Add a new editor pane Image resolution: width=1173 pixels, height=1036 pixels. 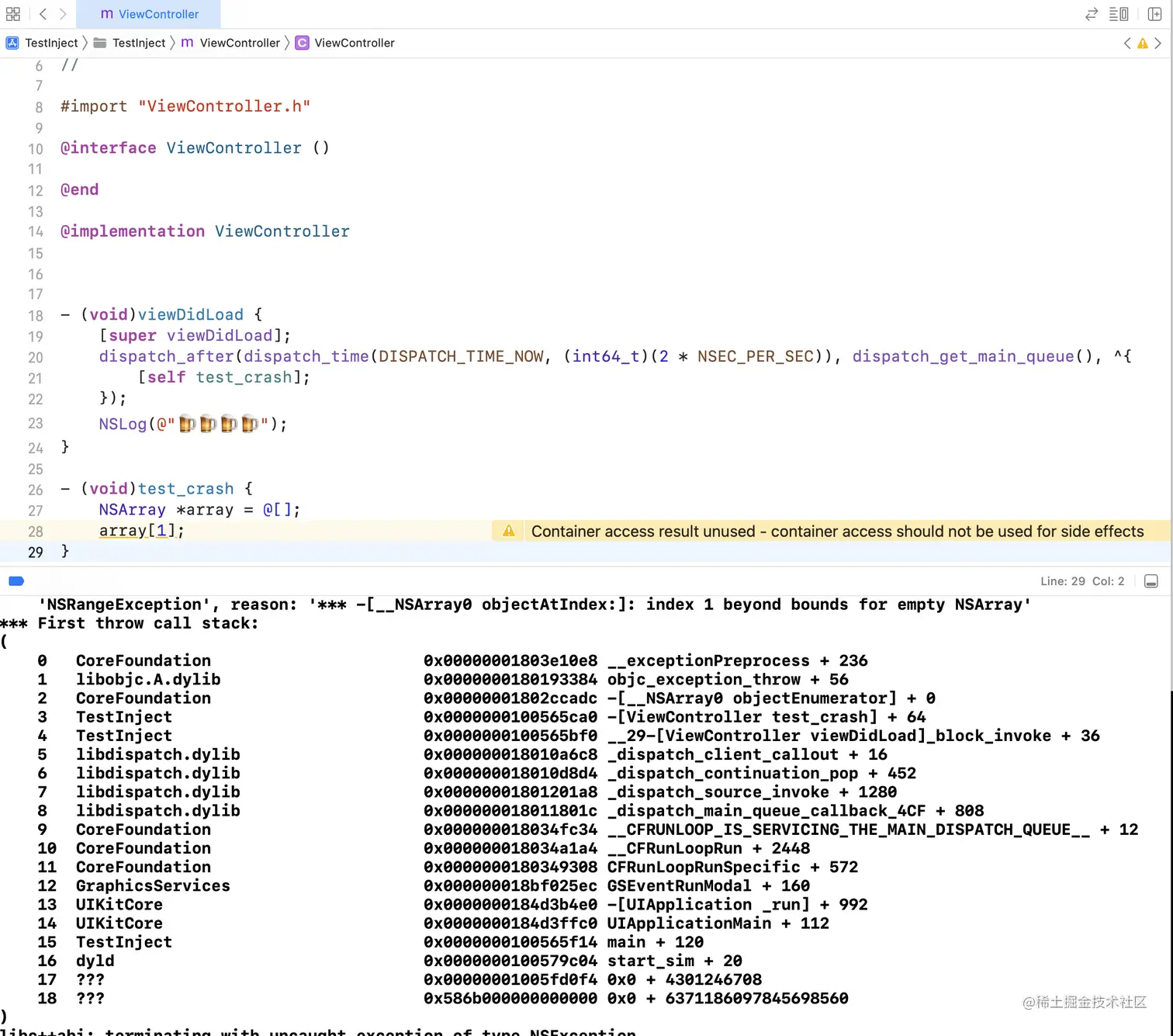(x=1154, y=14)
